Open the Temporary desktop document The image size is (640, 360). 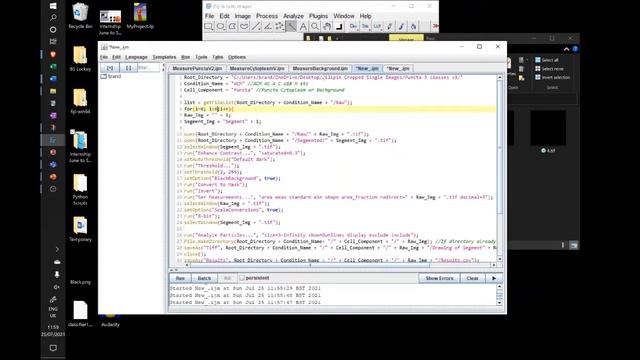coord(80,229)
